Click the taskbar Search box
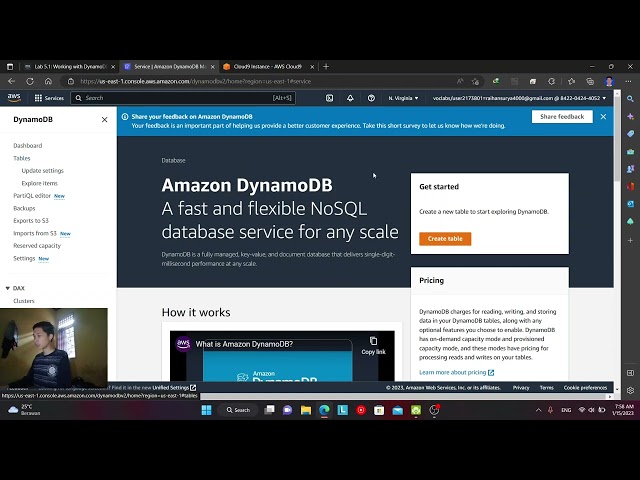The height and width of the screenshot is (480, 640). [239, 410]
